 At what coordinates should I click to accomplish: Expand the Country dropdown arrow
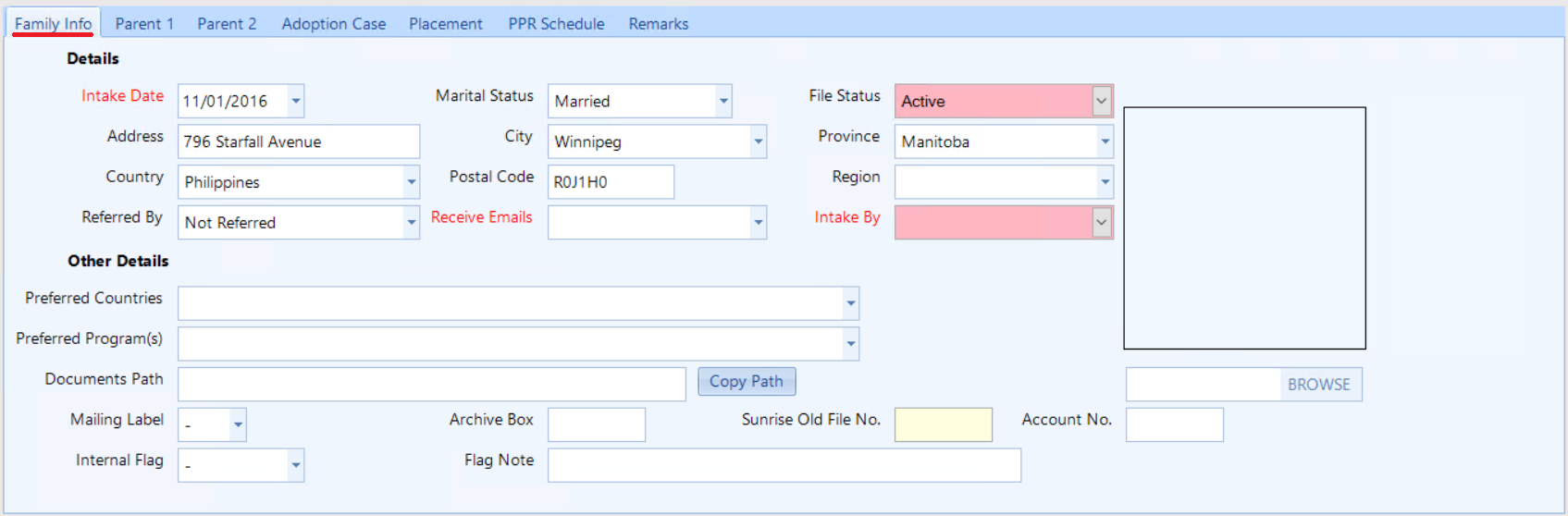[x=411, y=182]
